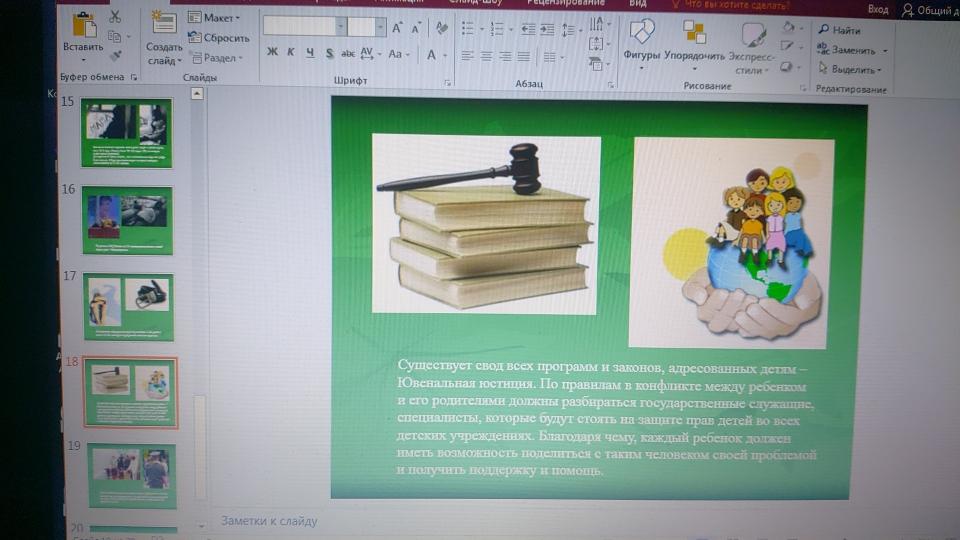Viewport: 960px width, 540px height.
Task: Click the slide notes area 'Заметки к слайду'
Action: [x=269, y=521]
